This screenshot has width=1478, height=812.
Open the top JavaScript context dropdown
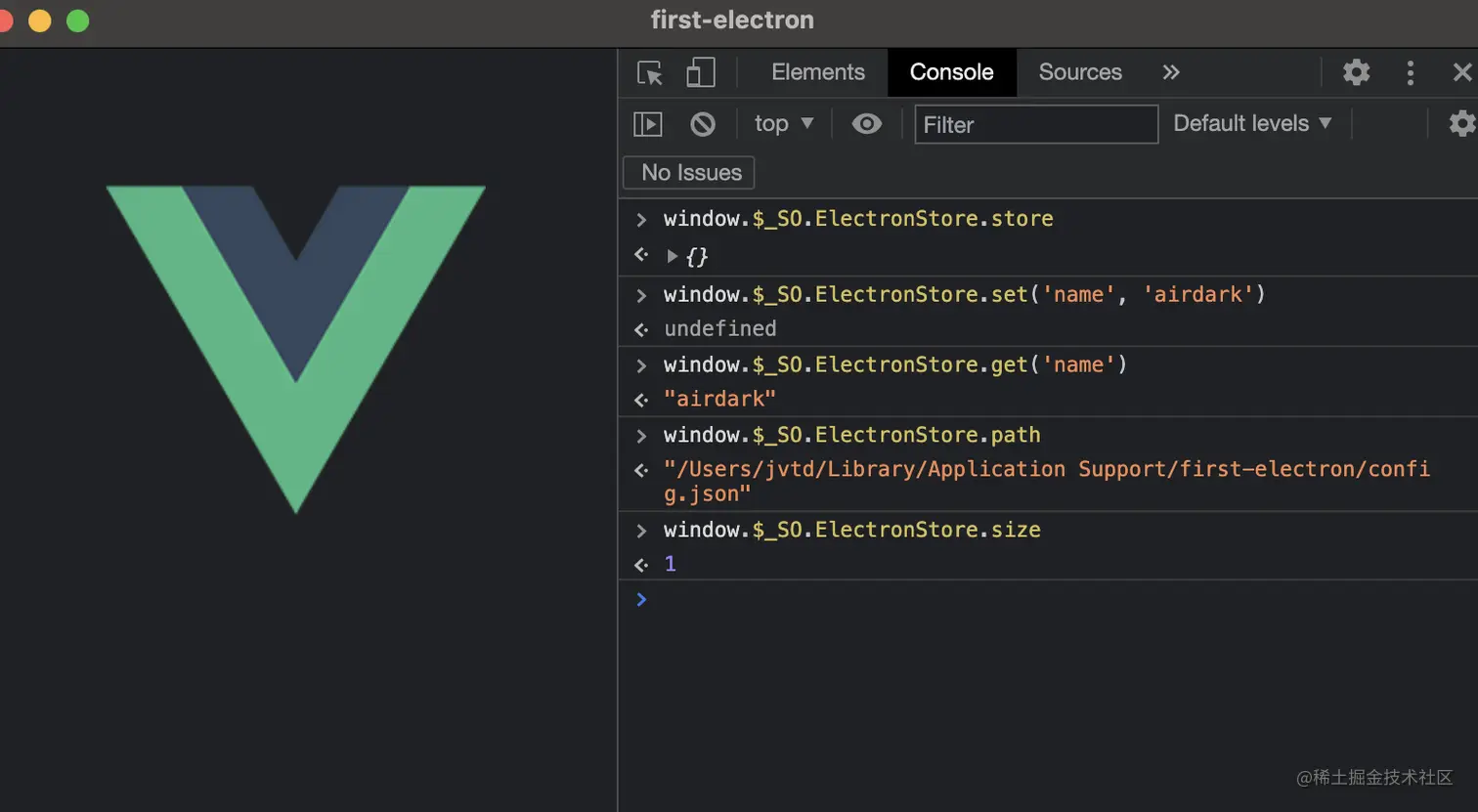coord(784,124)
